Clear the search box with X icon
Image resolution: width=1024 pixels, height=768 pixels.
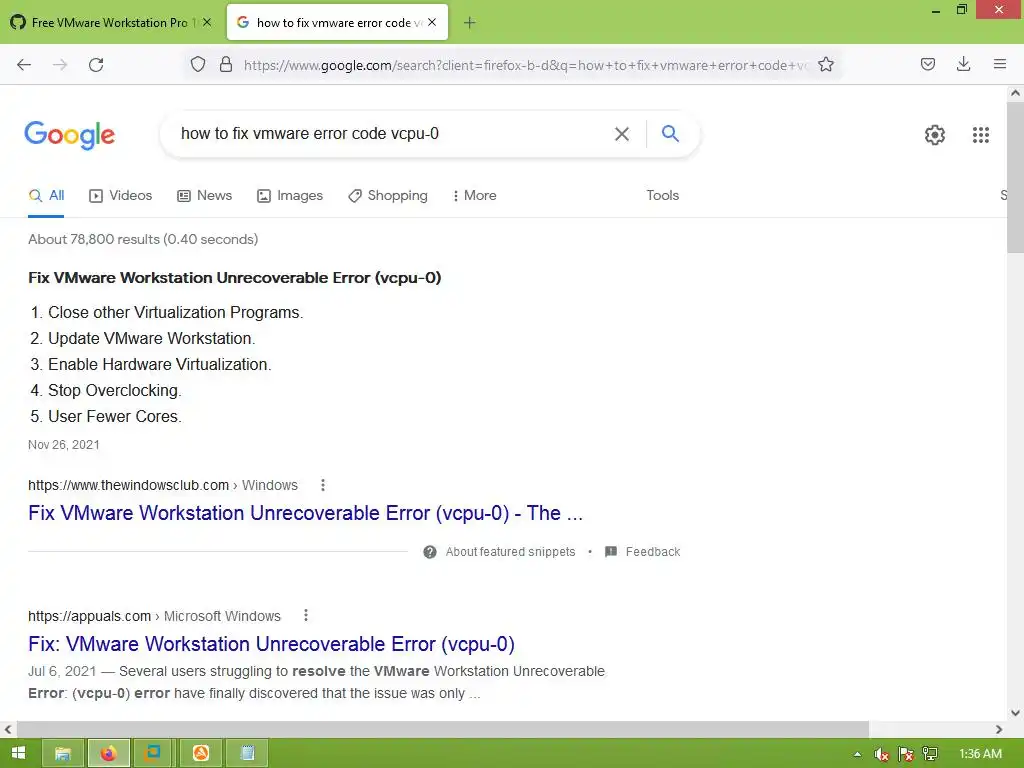(x=622, y=134)
